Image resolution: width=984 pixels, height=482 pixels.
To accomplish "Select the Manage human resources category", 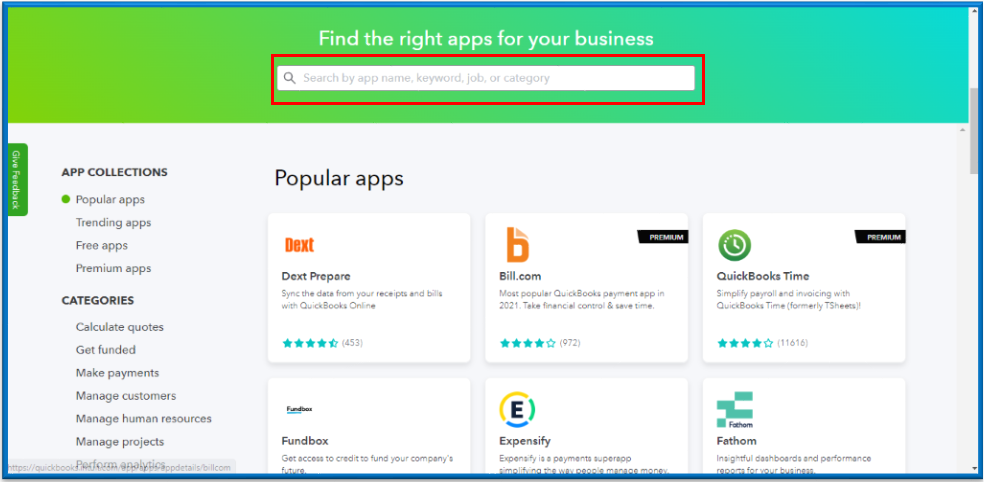I will [x=144, y=419].
